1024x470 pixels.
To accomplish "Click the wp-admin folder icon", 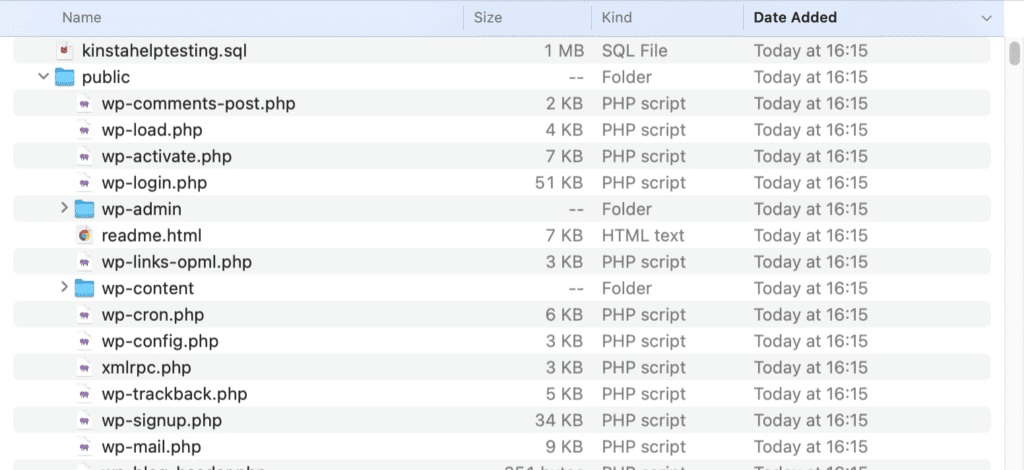I will point(85,209).
